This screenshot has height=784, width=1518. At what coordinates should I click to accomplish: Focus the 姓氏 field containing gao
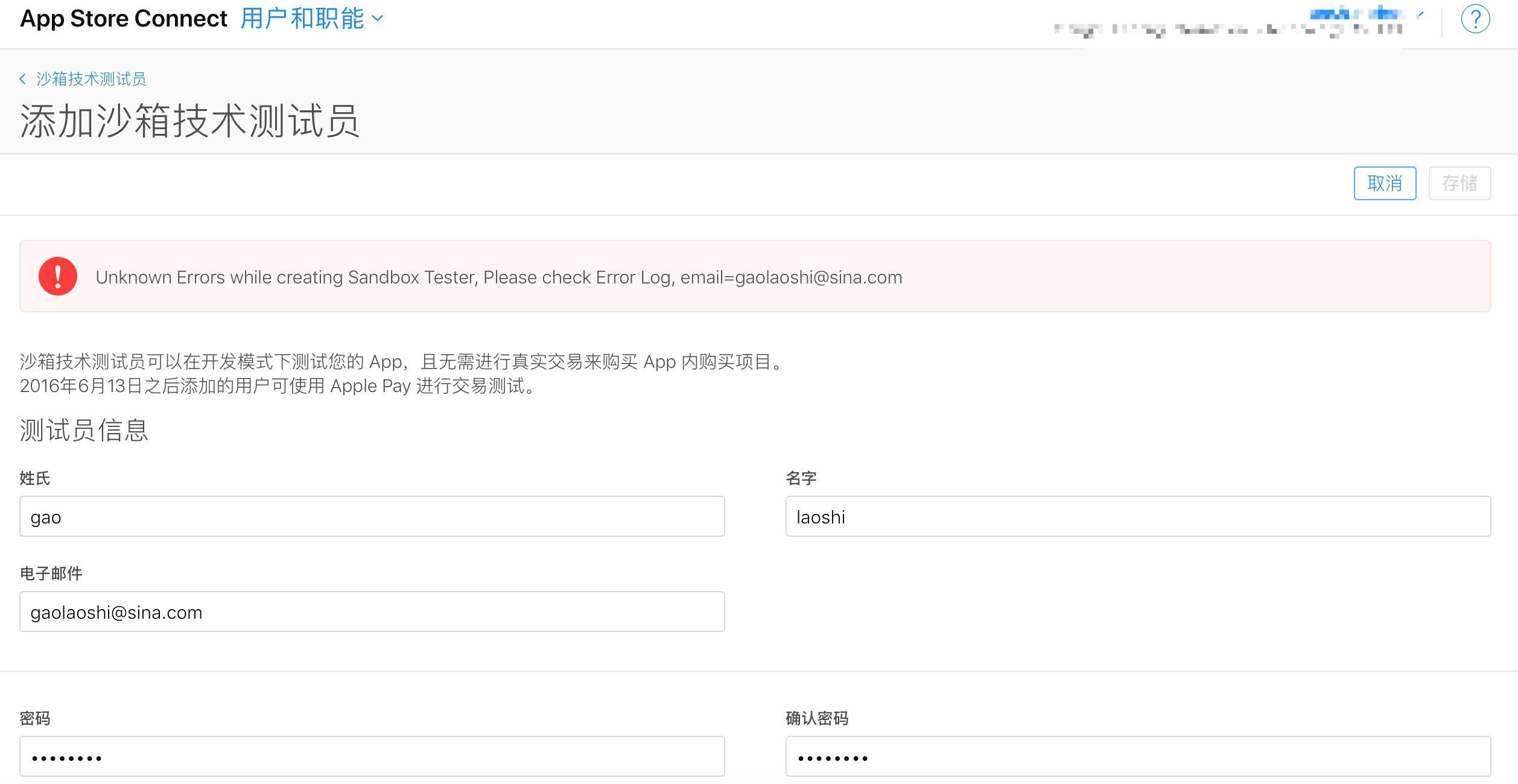(x=372, y=517)
